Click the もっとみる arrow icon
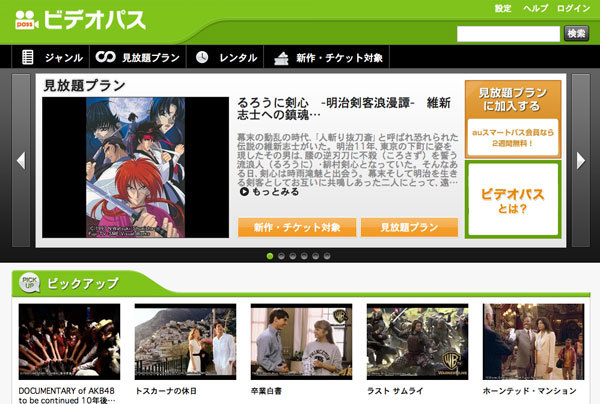Screen dimensions: 600x404 tap(244, 191)
